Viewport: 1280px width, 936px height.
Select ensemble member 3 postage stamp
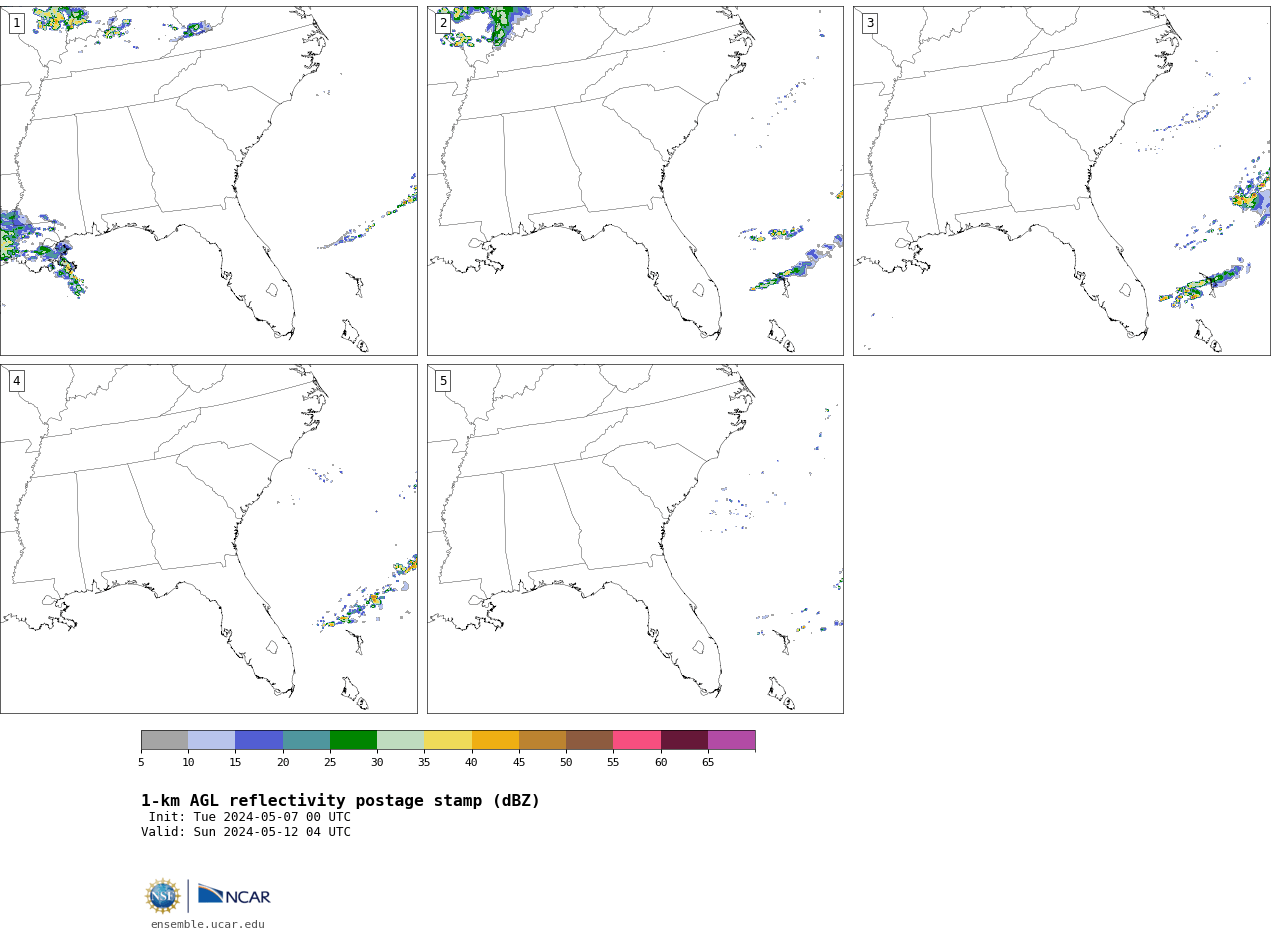(1061, 181)
